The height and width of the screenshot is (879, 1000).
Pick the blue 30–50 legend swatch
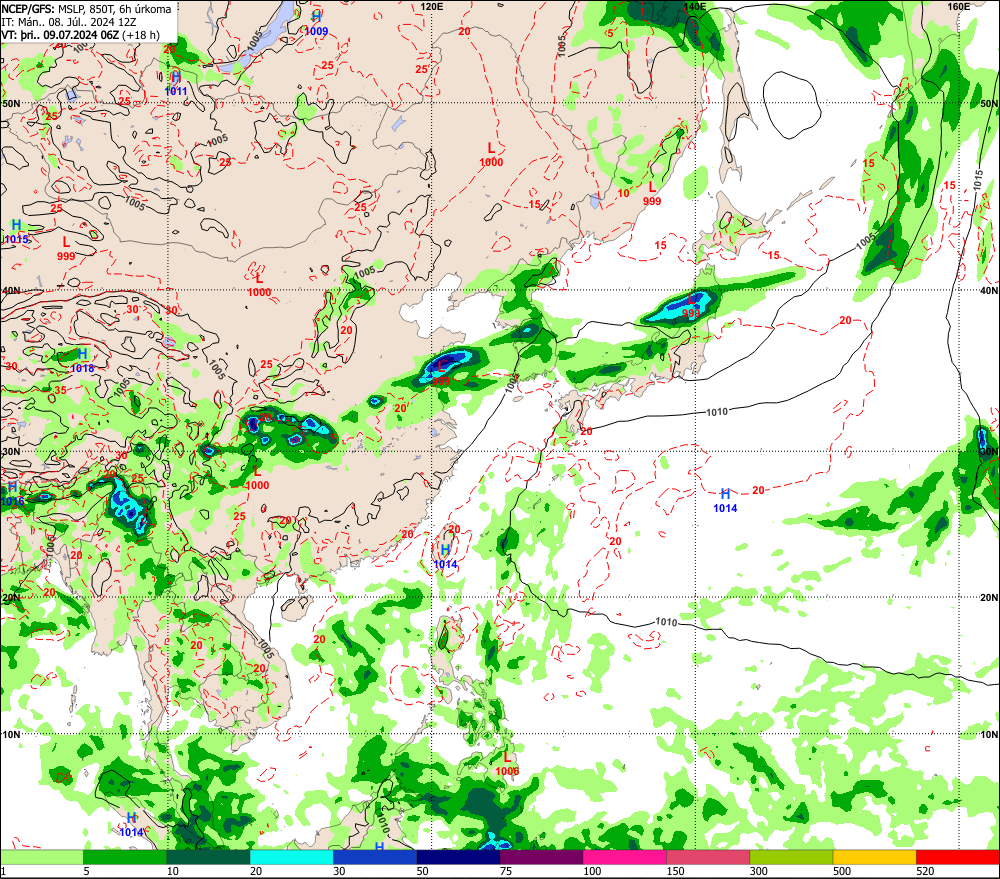[375, 857]
